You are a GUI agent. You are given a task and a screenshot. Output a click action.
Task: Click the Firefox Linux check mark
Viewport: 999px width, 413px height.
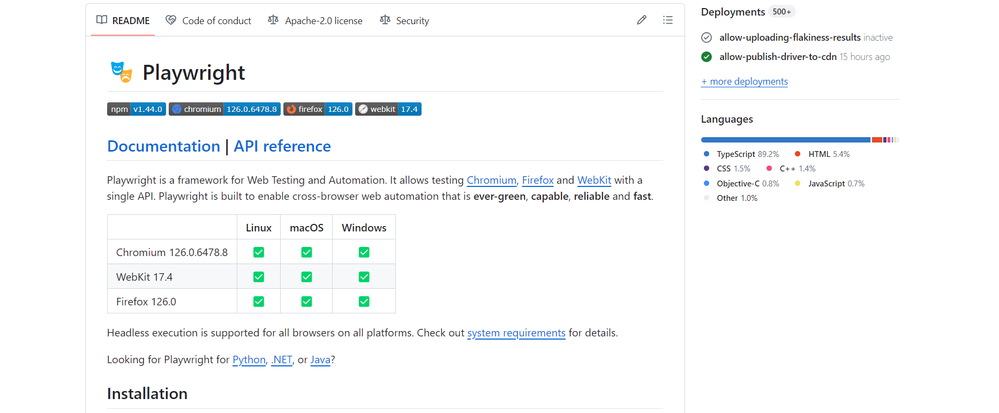[x=259, y=301]
